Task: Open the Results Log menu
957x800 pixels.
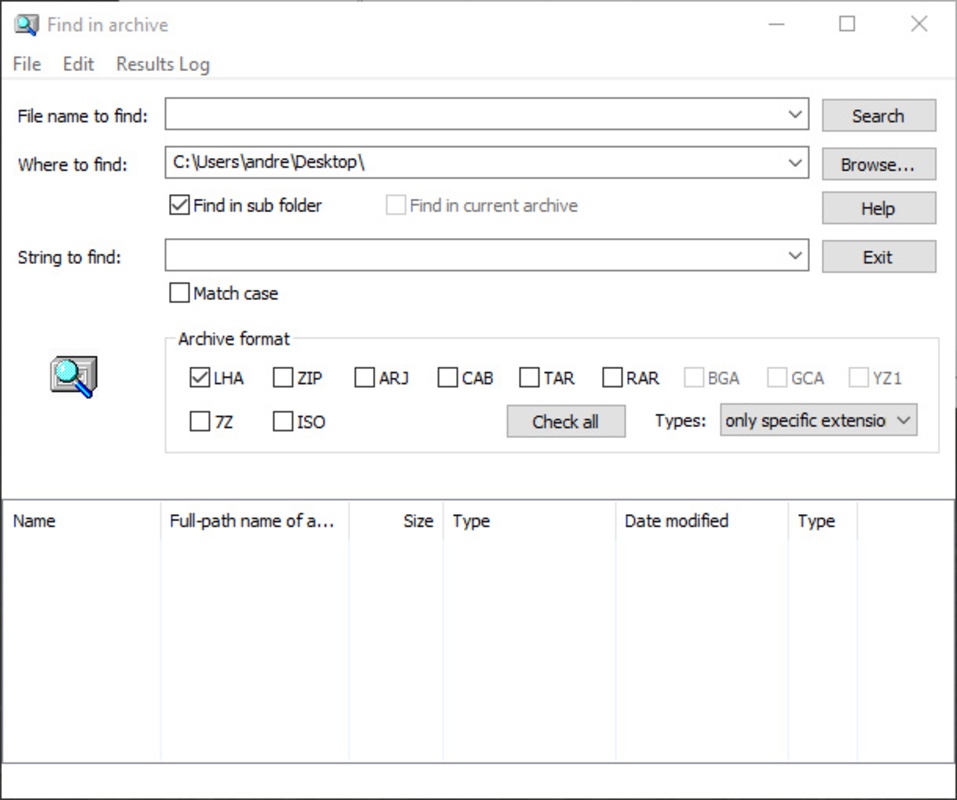Action: pos(162,64)
